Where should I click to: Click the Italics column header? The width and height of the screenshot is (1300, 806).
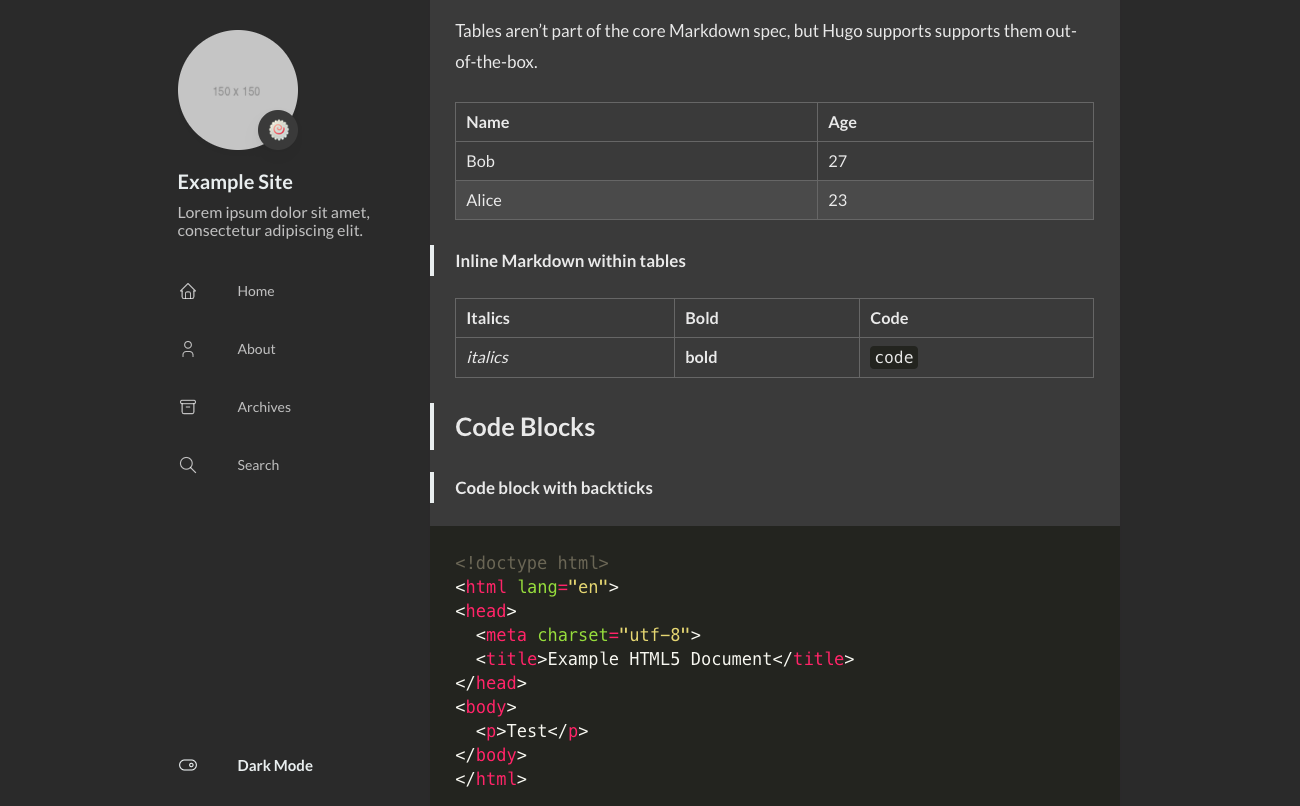click(x=565, y=318)
